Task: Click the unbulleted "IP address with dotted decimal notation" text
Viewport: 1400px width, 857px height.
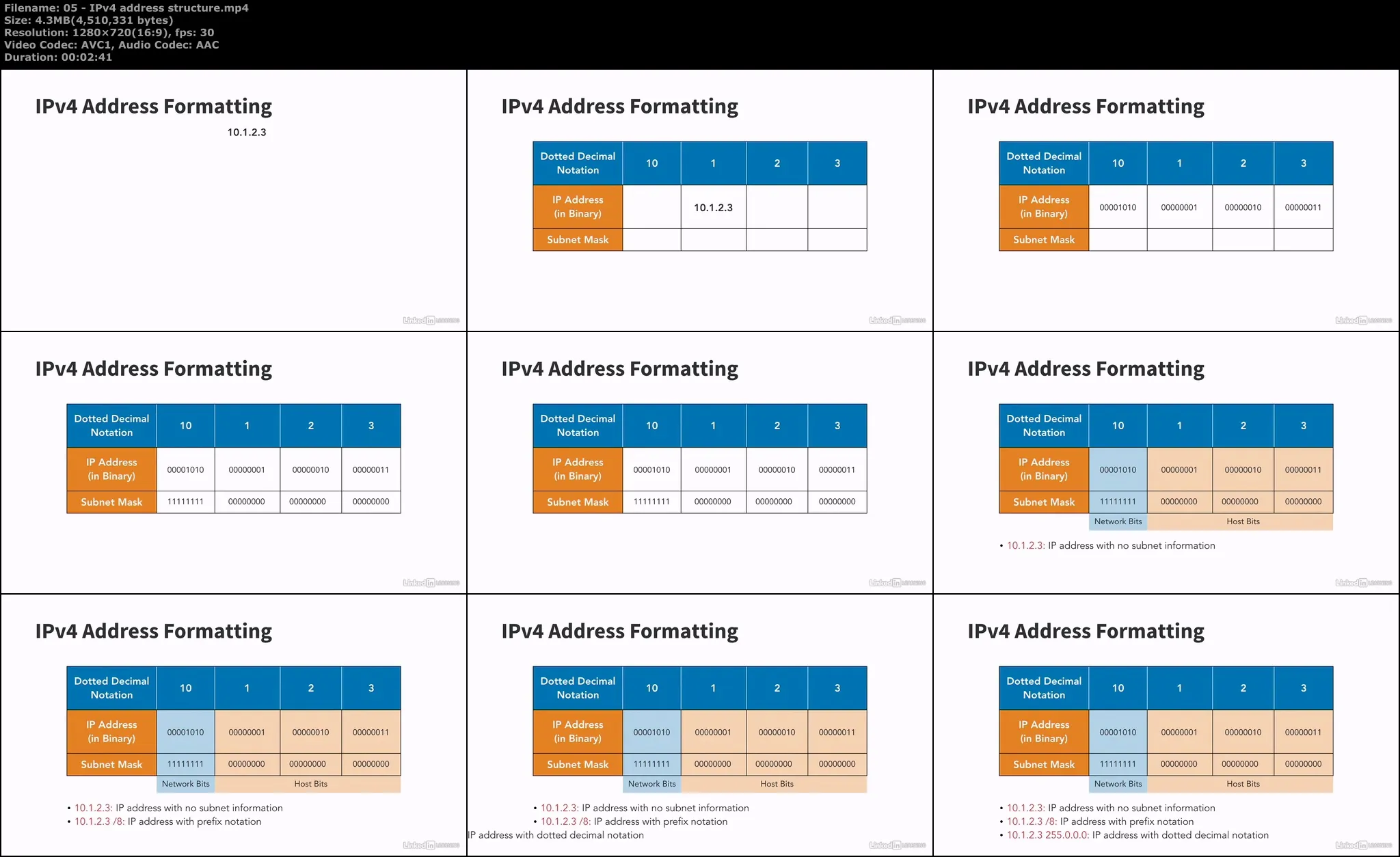Action: coord(556,835)
